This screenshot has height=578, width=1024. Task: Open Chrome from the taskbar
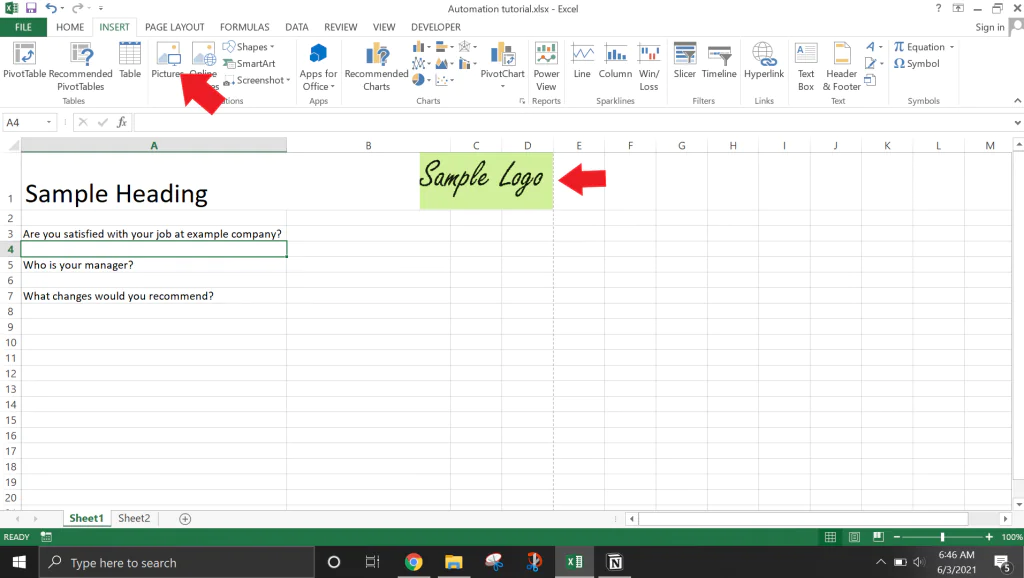(x=413, y=562)
